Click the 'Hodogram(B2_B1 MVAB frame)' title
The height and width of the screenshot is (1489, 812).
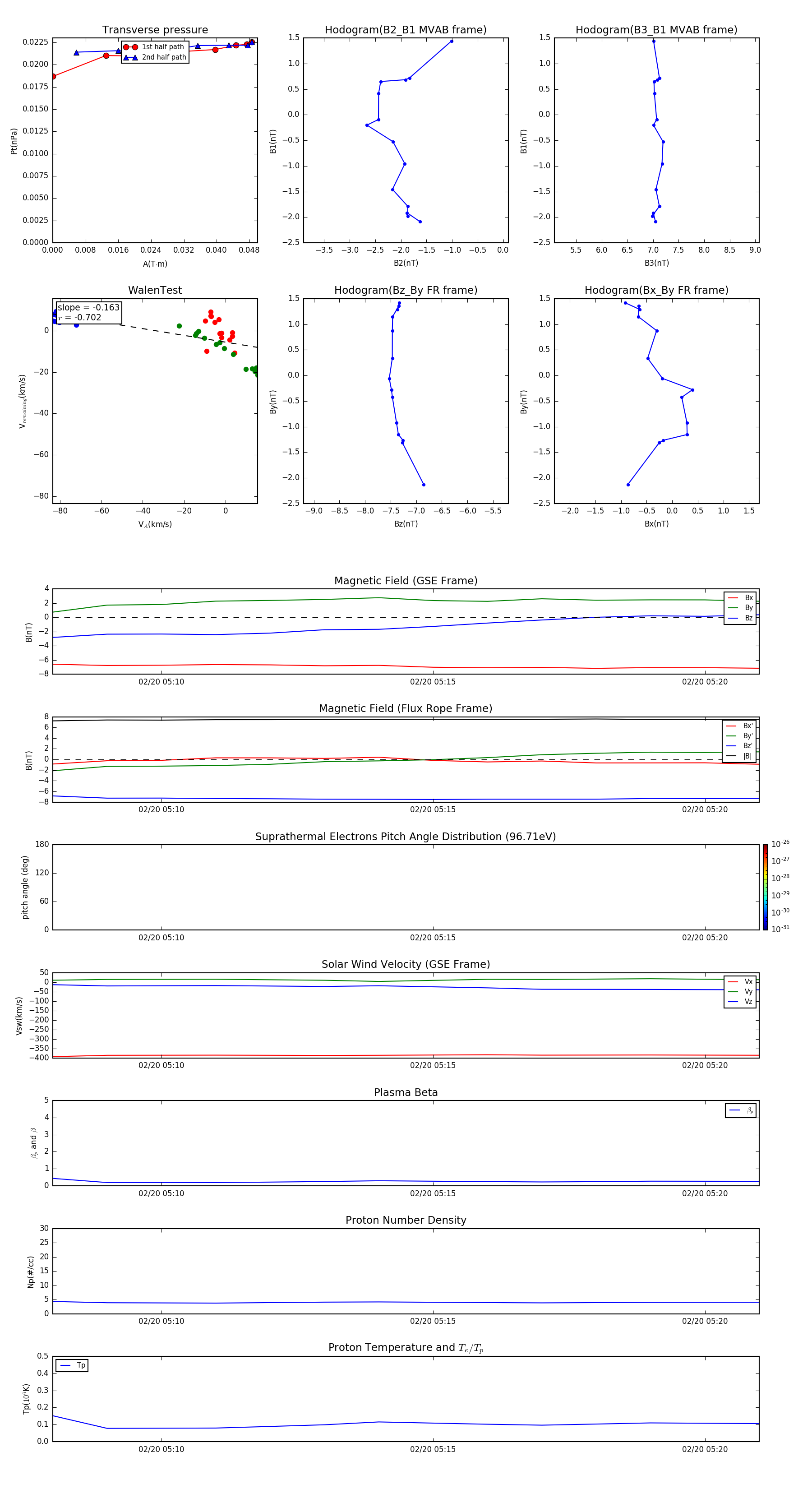406,30
